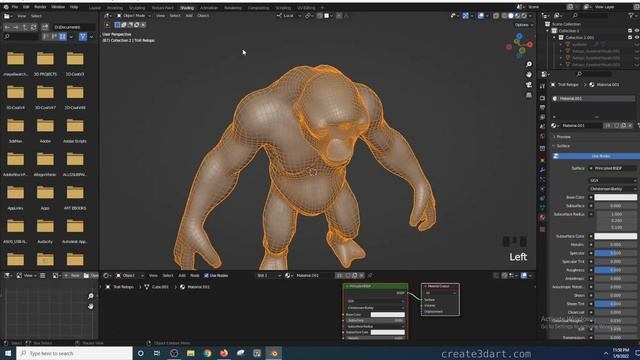This screenshot has height=360, width=640.
Task: Open the Render menu
Action: [x=40, y=7]
